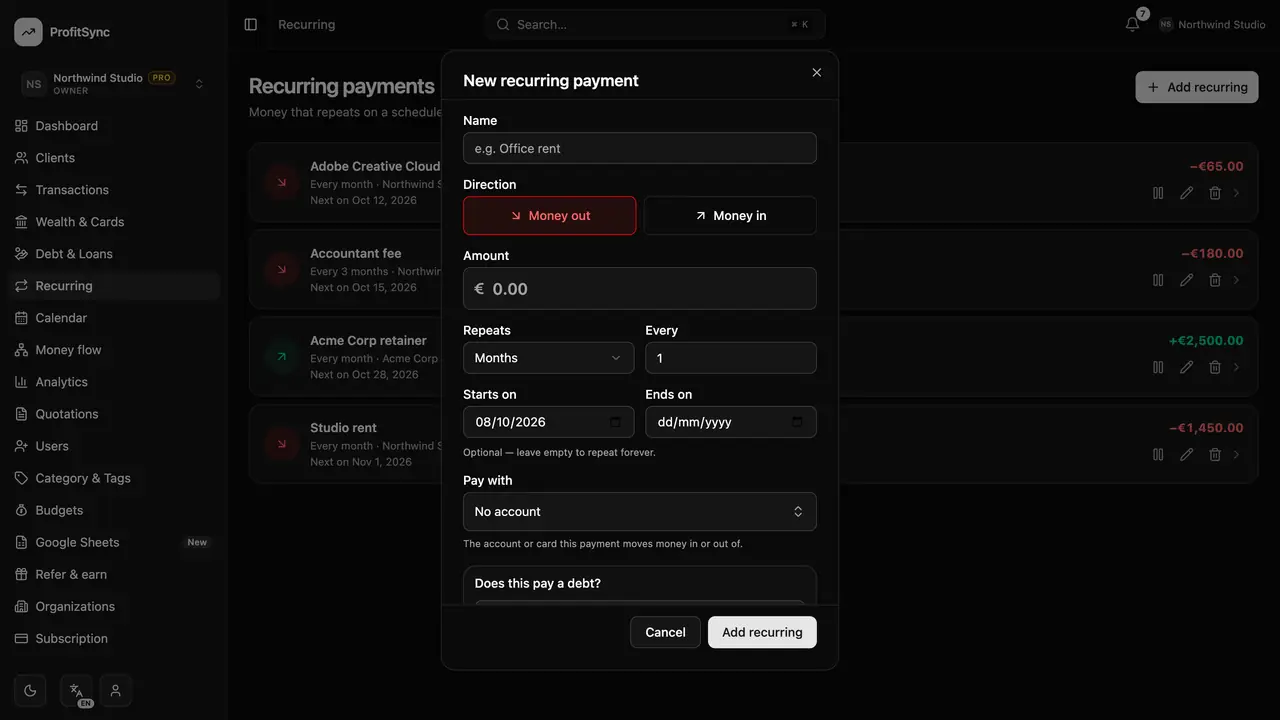The width and height of the screenshot is (1280, 720).
Task: Expand Studio rent row chevron
Action: point(1237,454)
